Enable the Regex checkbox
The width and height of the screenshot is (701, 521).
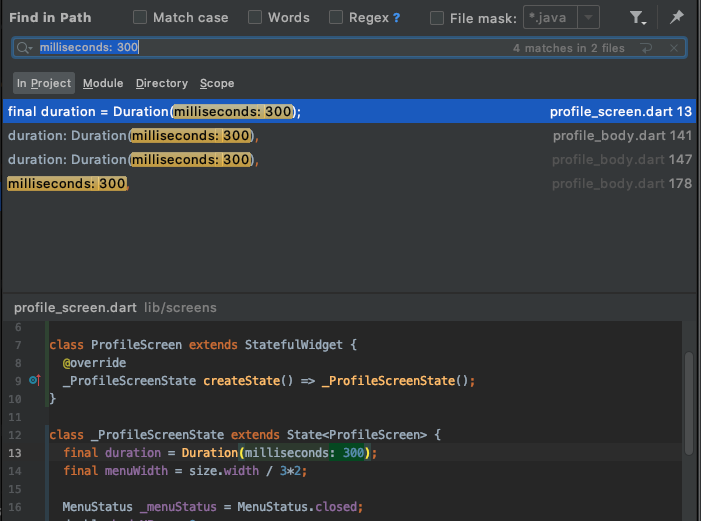click(336, 17)
